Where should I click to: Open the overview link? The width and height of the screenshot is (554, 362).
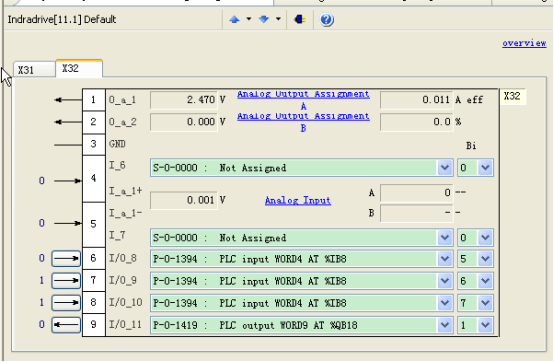524,43
